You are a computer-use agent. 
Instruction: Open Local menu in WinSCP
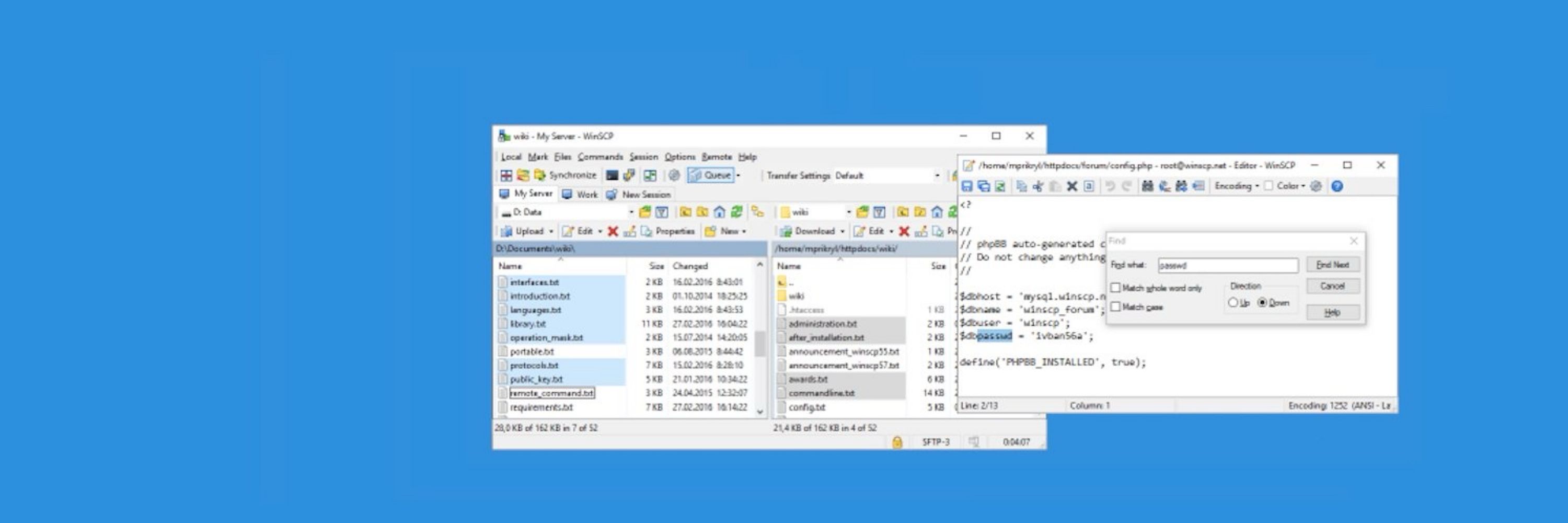pos(511,156)
